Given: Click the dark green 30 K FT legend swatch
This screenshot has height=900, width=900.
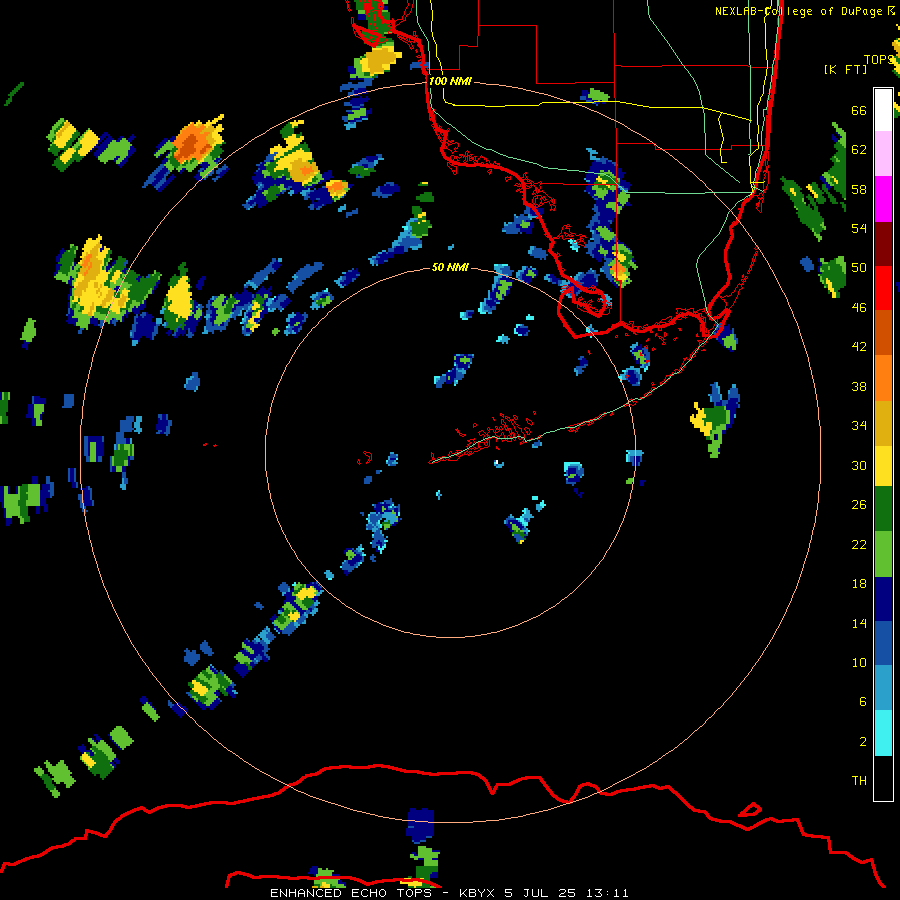Looking at the screenshot, I should [883, 509].
